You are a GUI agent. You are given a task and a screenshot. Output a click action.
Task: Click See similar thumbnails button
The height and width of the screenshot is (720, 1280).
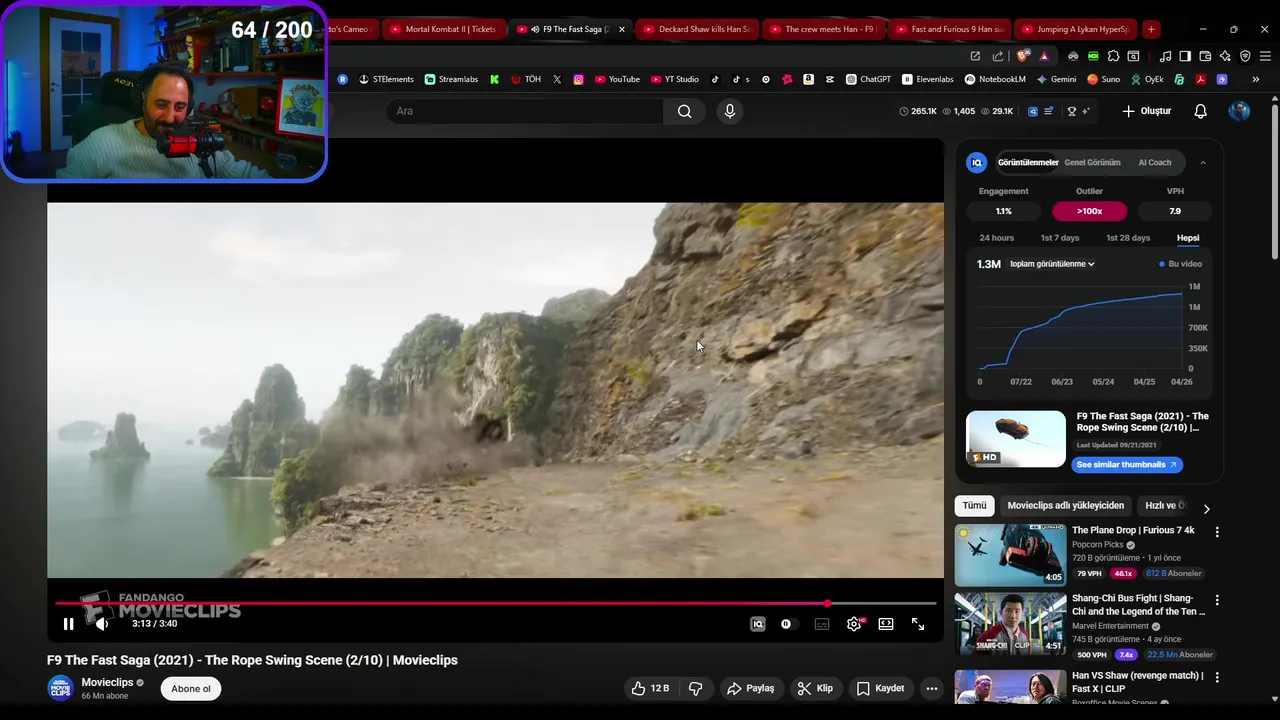click(1127, 464)
